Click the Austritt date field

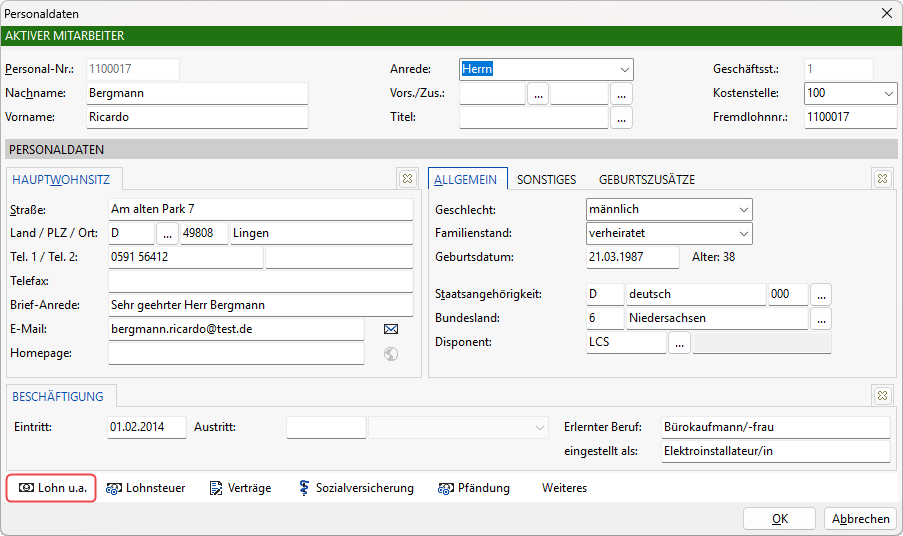pyautogui.click(x=327, y=428)
